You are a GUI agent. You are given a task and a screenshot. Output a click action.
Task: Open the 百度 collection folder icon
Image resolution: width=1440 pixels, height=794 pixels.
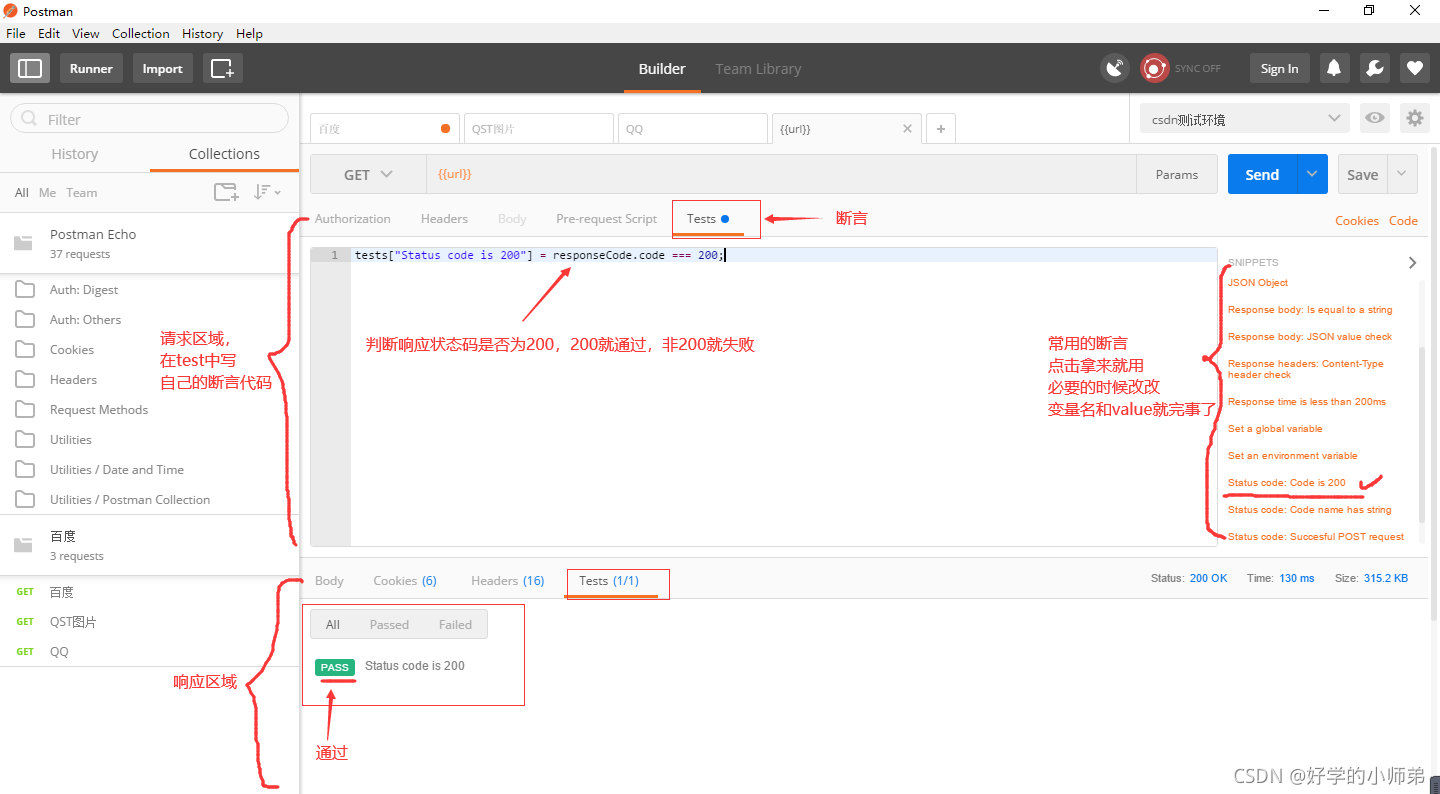click(23, 545)
